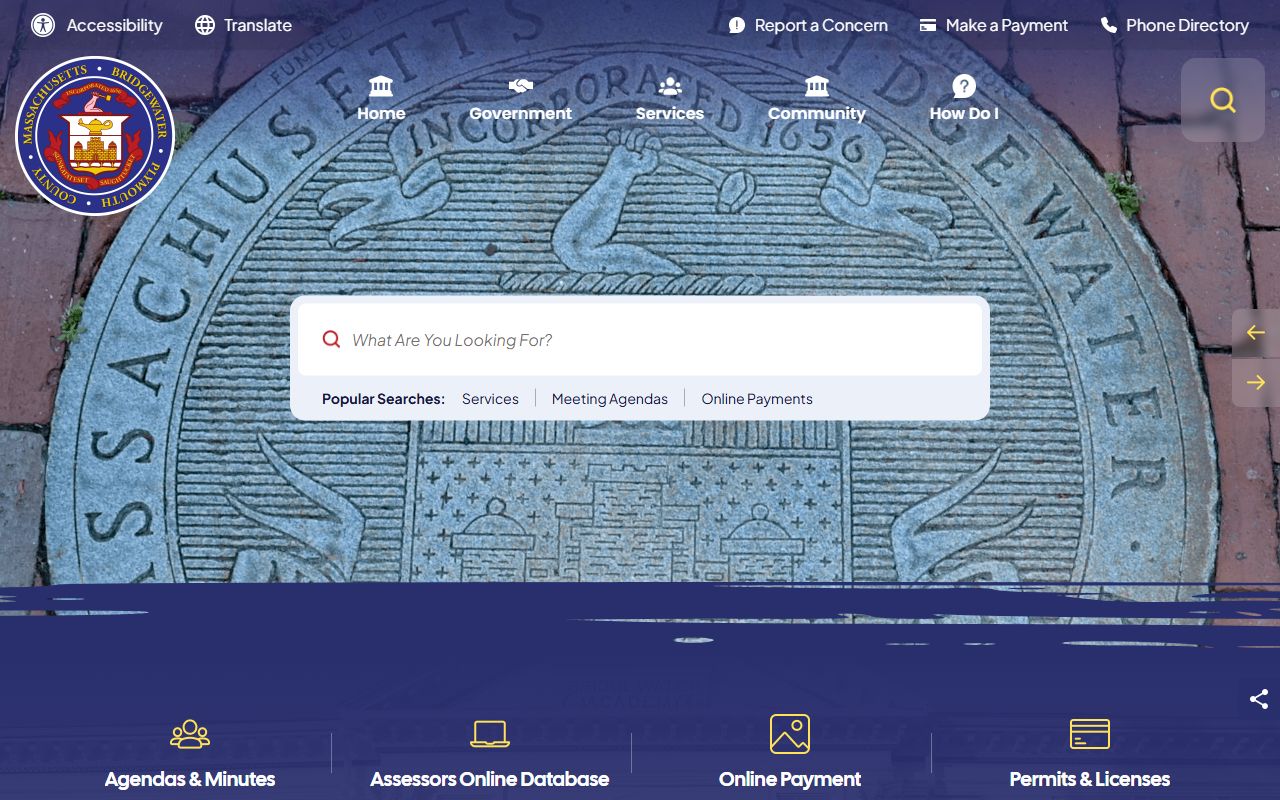Follow the Make a Payment link
Image resolution: width=1280 pixels, height=800 pixels.
tap(994, 25)
